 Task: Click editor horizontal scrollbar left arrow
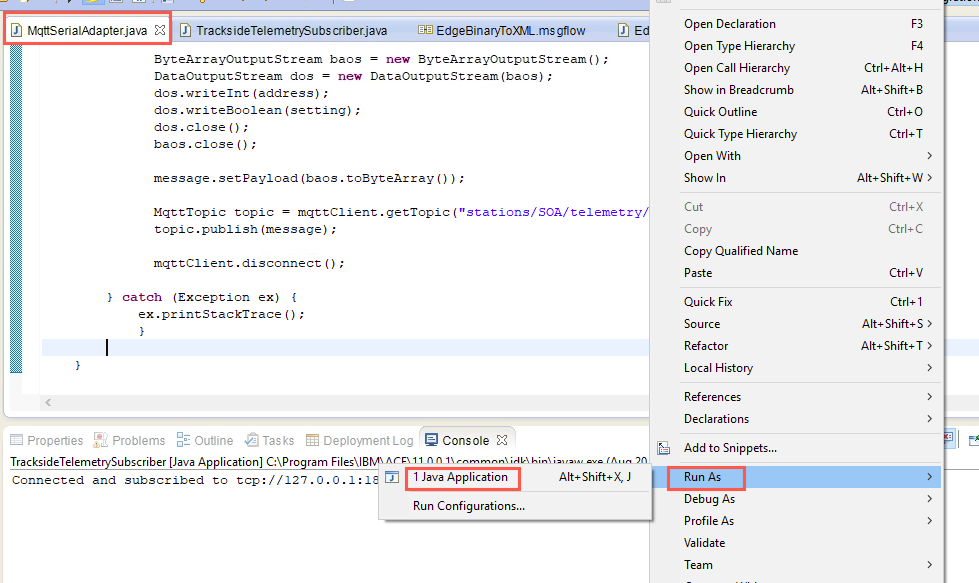click(48, 403)
